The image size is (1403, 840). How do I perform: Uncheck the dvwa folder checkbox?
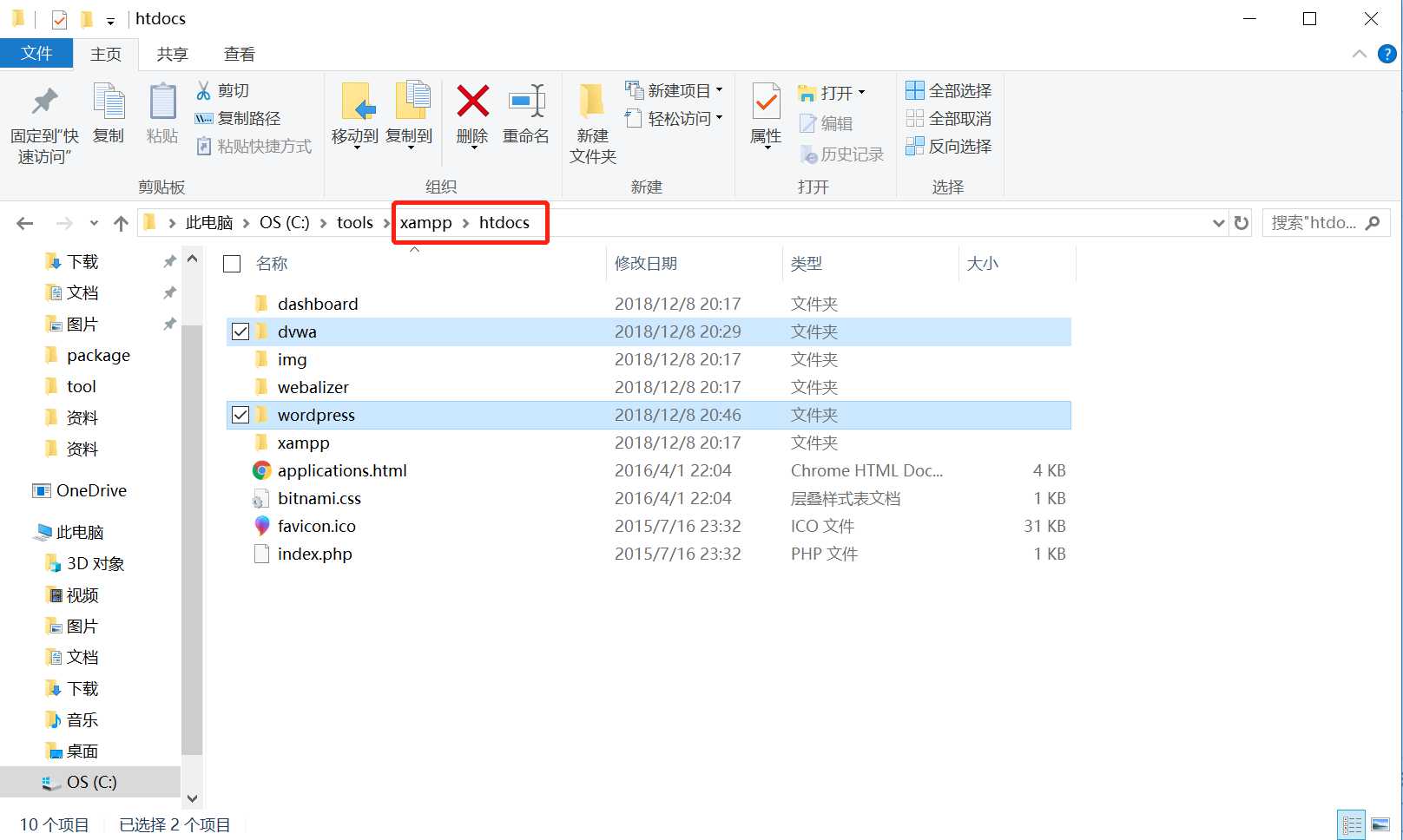click(240, 331)
